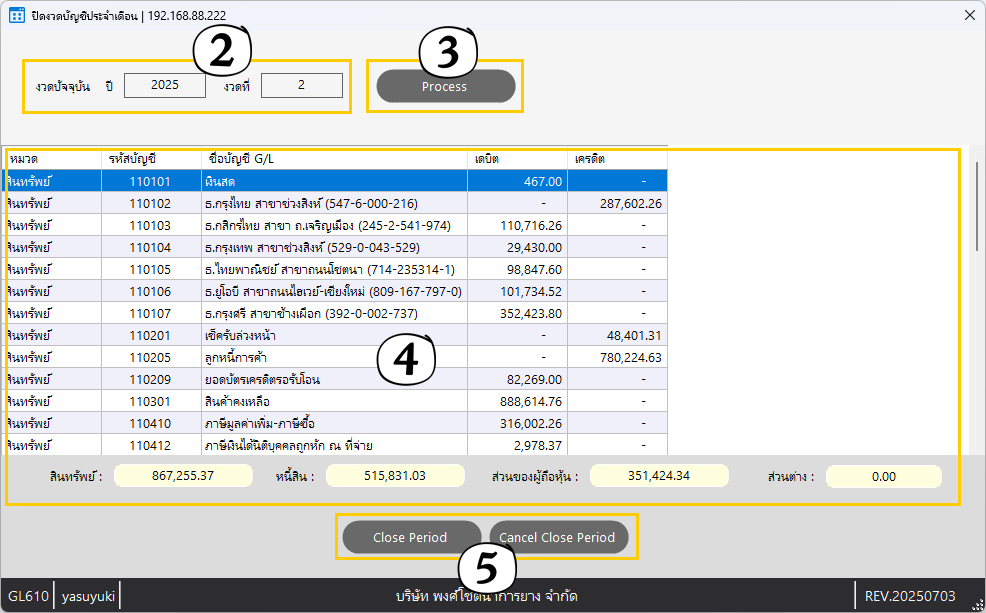Click the assets total field 867,255.37
The height and width of the screenshot is (613, 986).
coord(183,476)
